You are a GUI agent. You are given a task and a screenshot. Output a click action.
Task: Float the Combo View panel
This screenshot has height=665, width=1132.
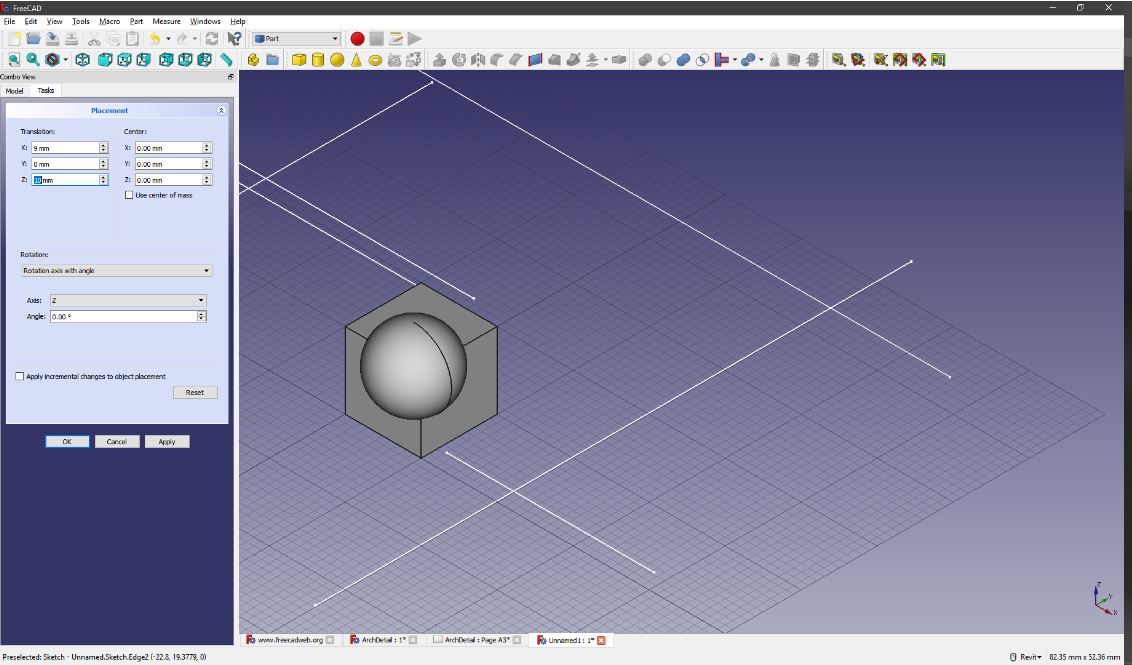(x=231, y=77)
